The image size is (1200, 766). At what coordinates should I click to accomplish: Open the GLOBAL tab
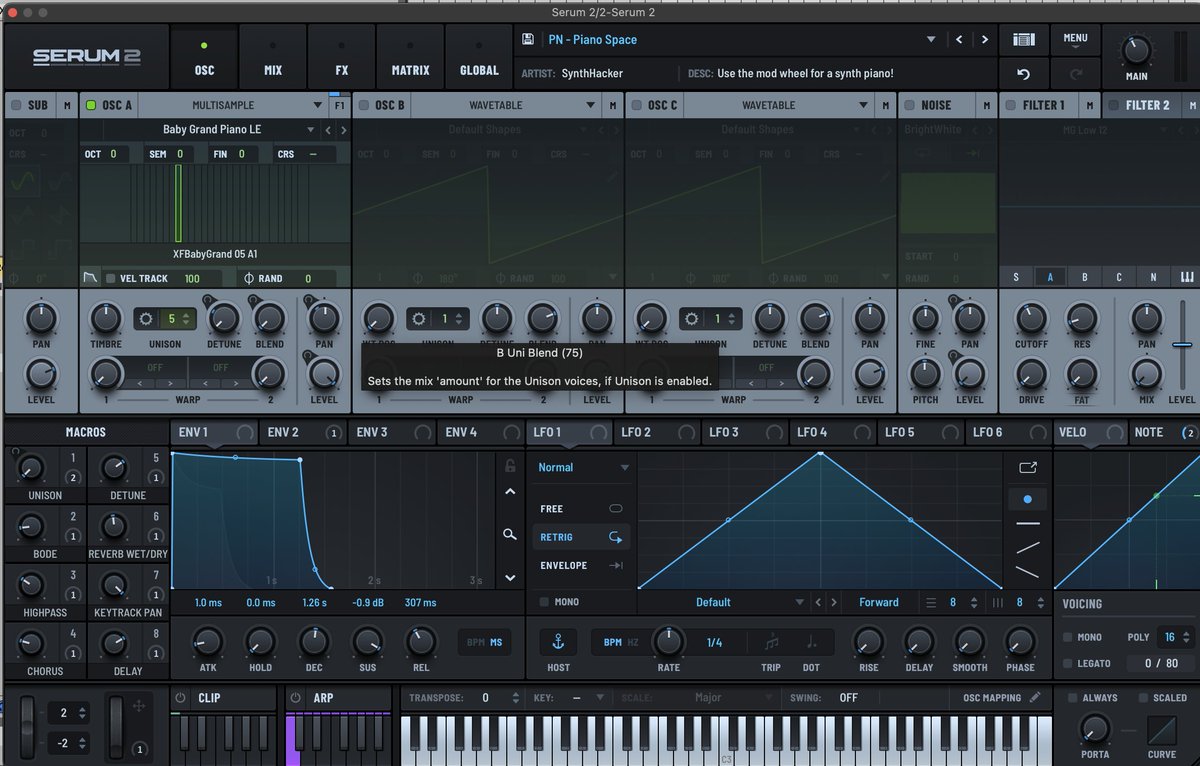click(479, 57)
